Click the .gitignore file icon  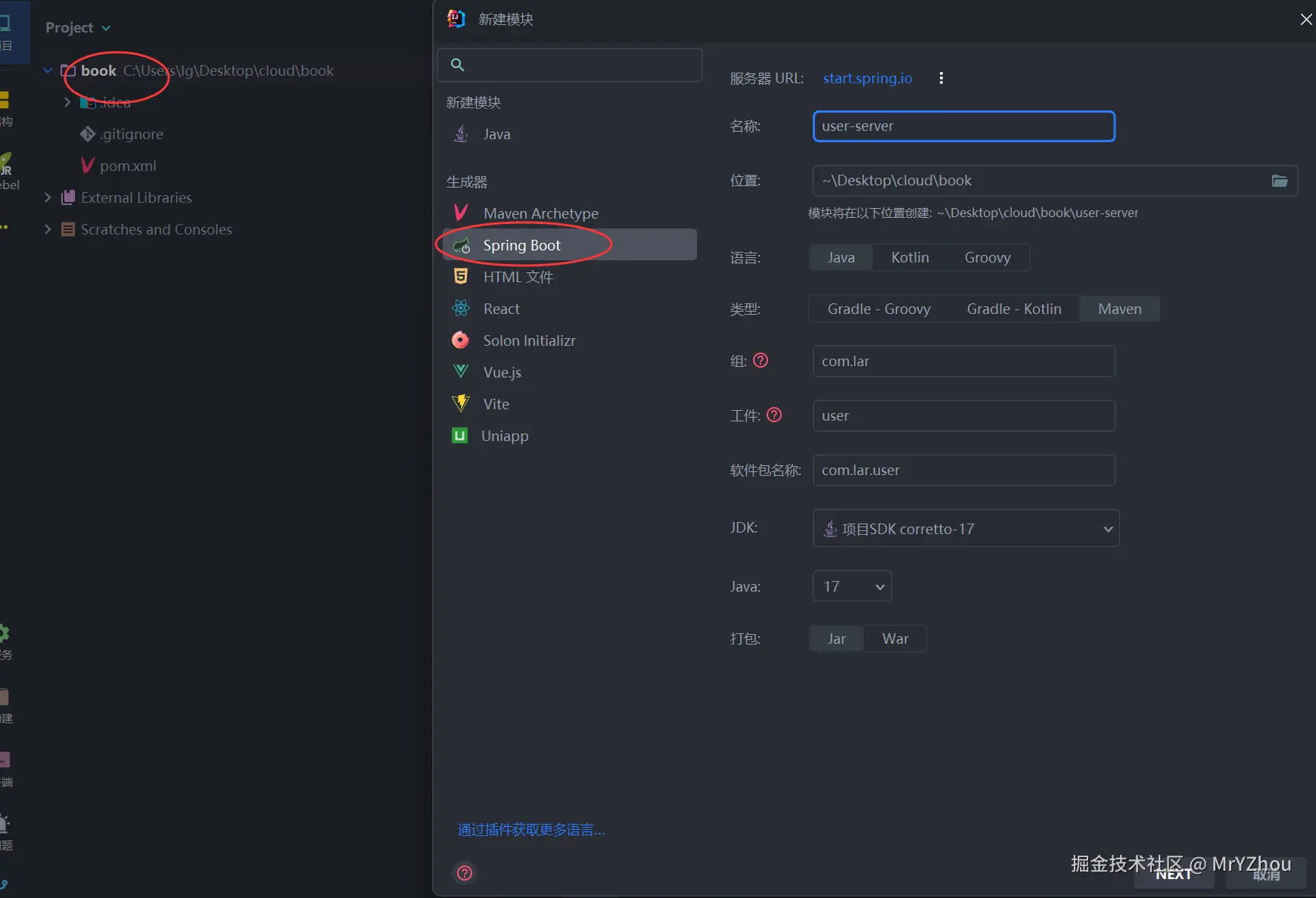pos(88,134)
